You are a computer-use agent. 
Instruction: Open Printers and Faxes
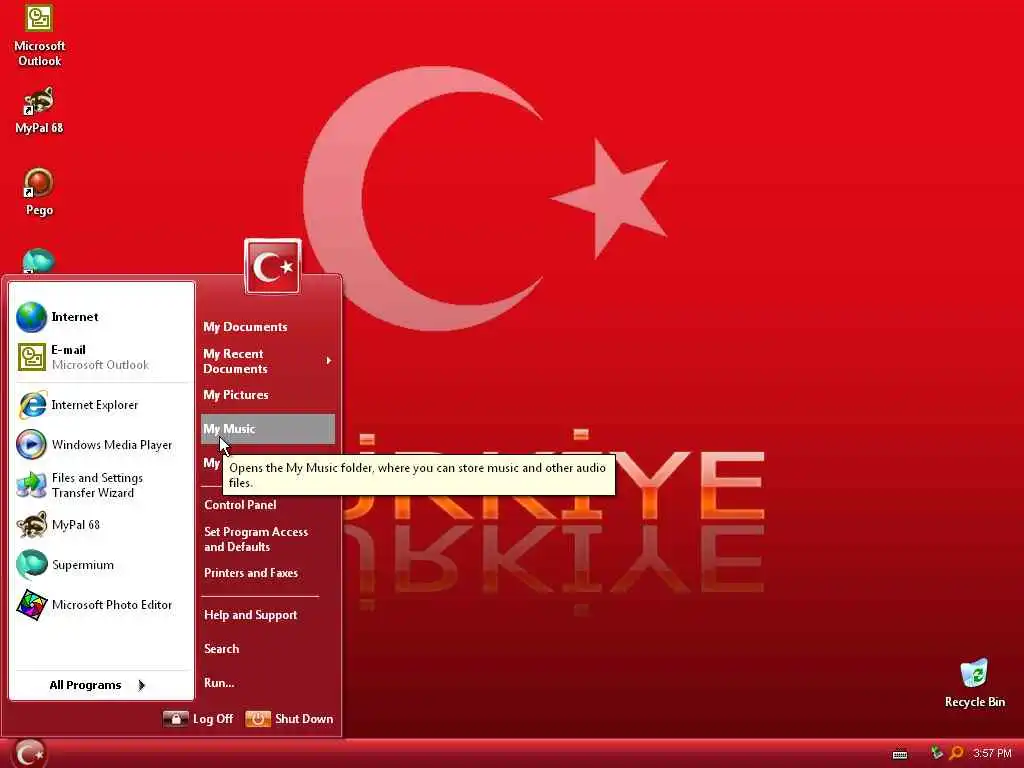coord(268,573)
